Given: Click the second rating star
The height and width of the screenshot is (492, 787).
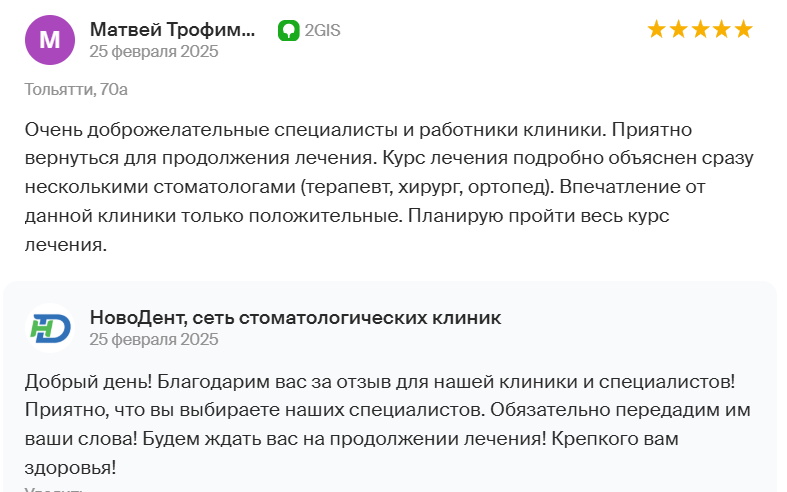Looking at the screenshot, I should (x=678, y=29).
